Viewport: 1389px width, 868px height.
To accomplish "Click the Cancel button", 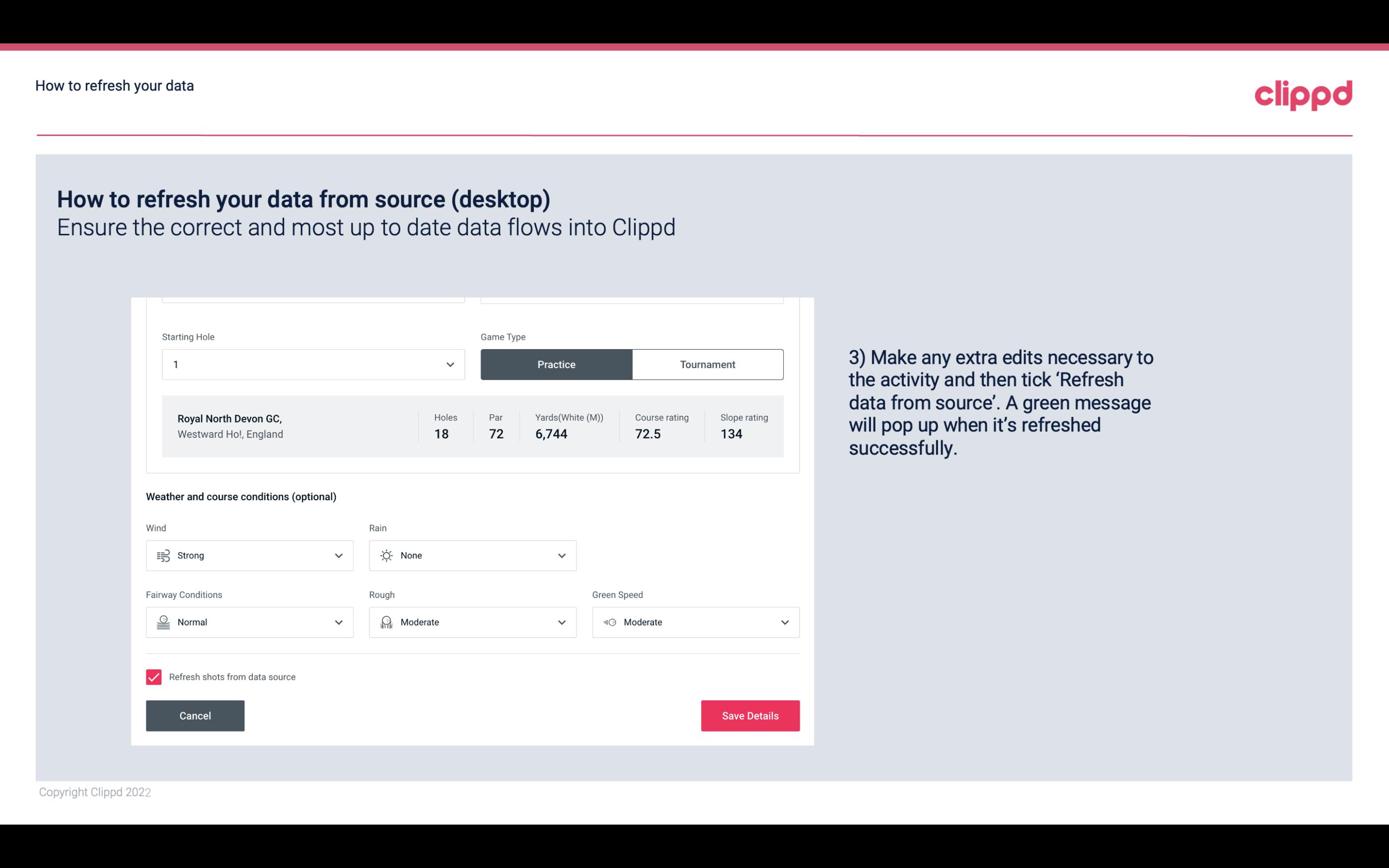I will point(195,715).
